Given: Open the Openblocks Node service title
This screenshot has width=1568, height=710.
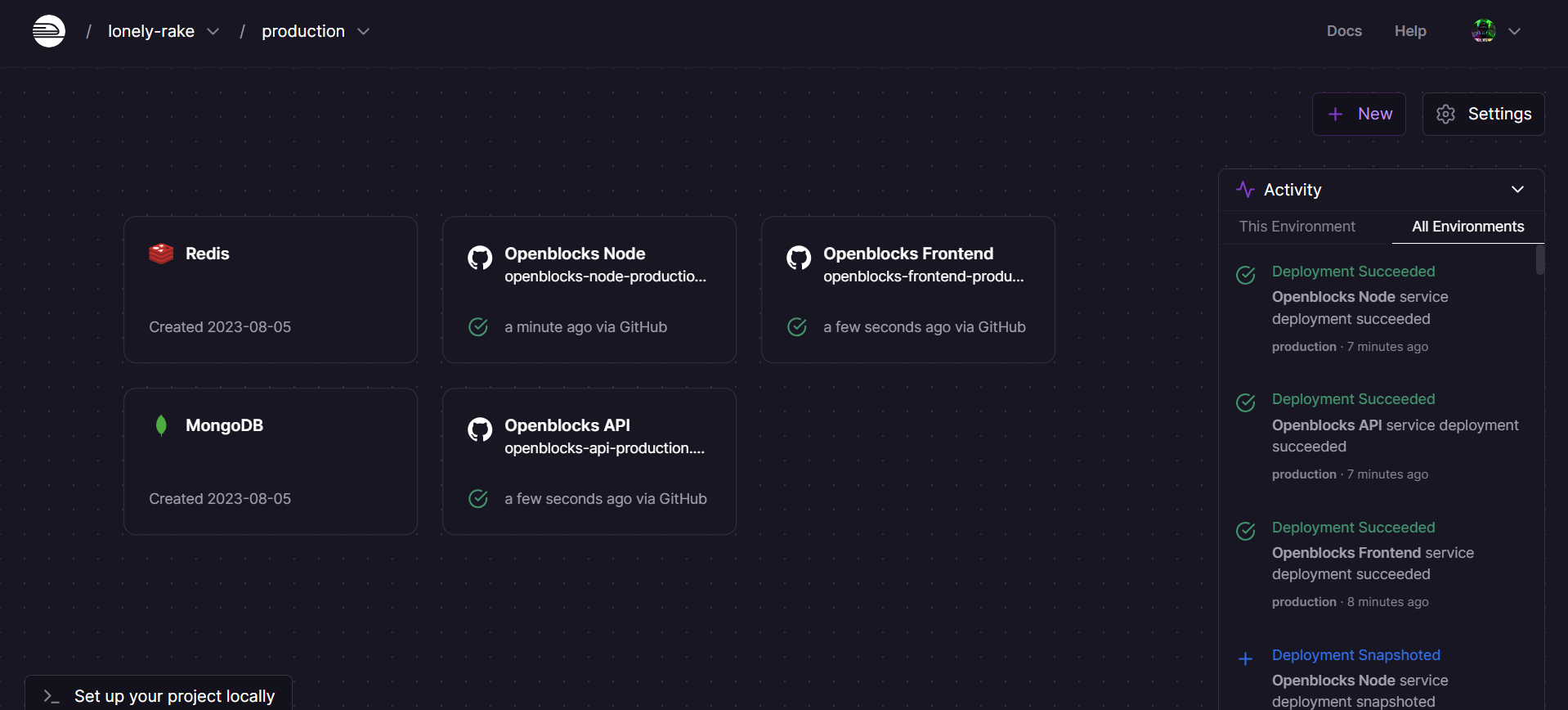Looking at the screenshot, I should [x=575, y=254].
